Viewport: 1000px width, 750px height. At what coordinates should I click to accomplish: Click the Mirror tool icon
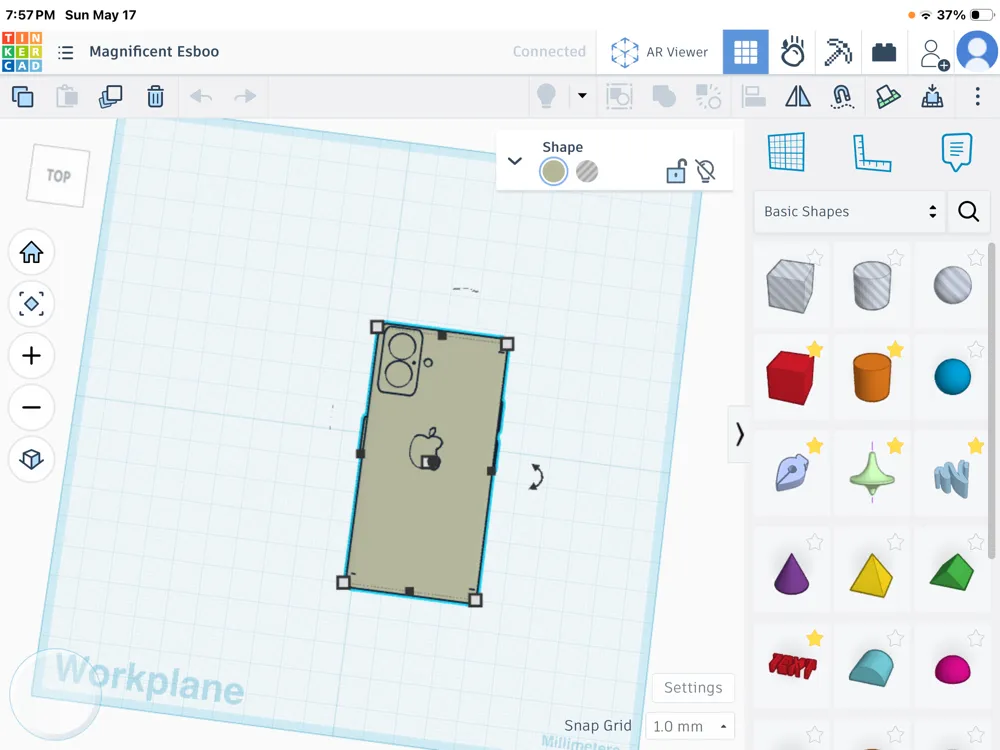coord(798,96)
